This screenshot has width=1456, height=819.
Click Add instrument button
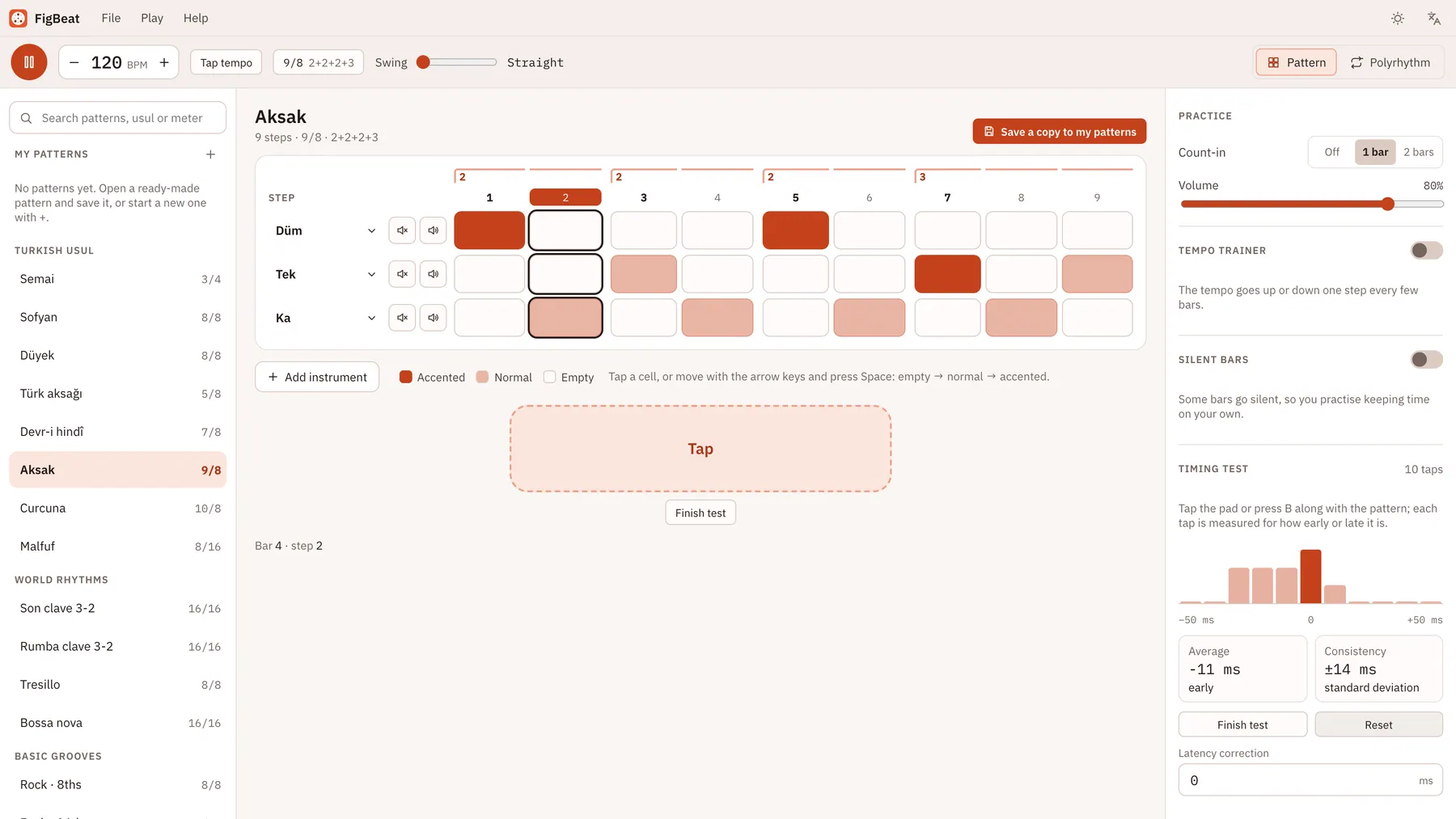(x=317, y=377)
